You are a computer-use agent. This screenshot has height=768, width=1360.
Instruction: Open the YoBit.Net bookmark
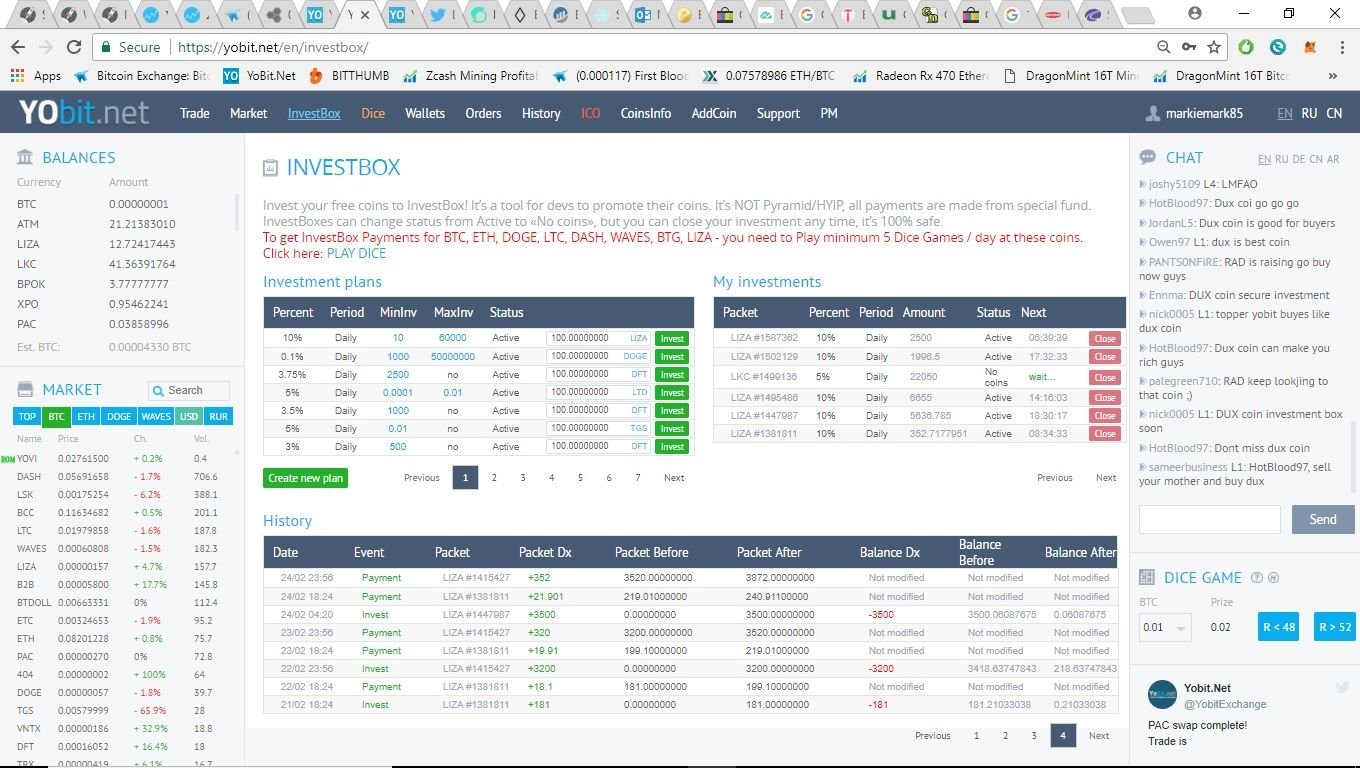pyautogui.click(x=260, y=75)
